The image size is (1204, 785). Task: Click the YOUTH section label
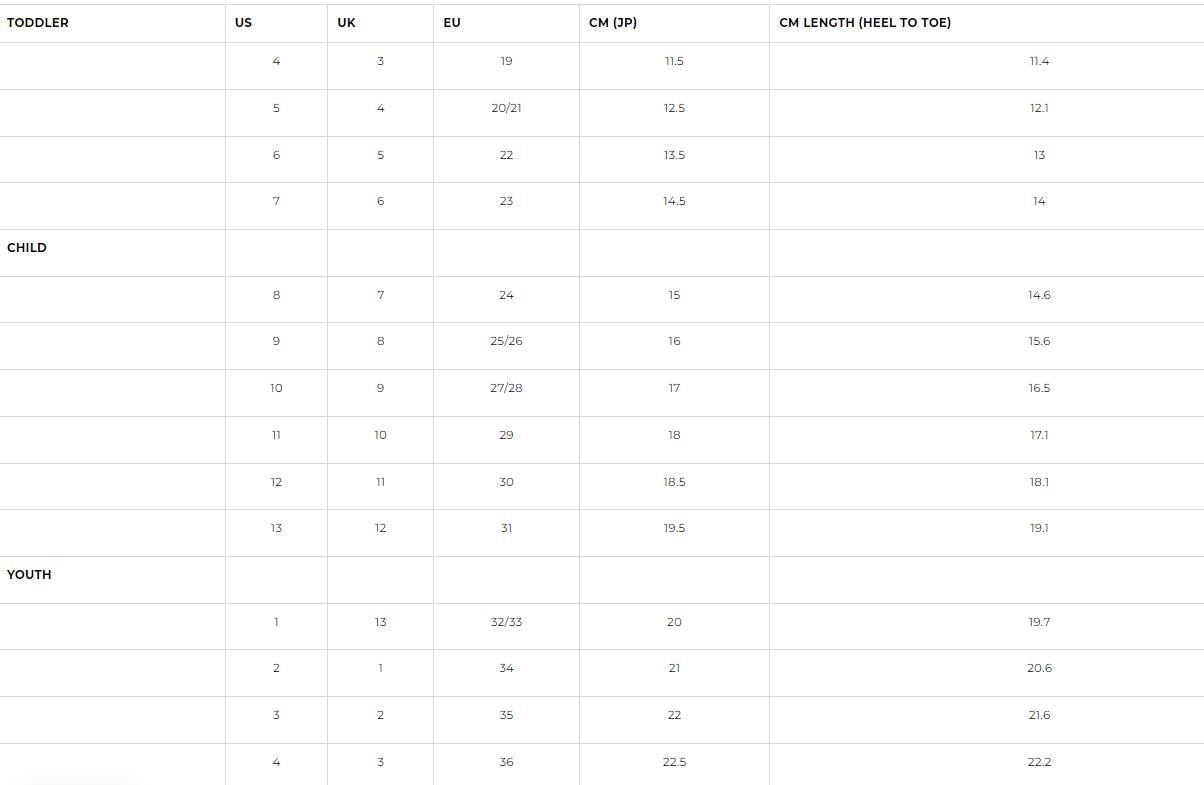tap(29, 575)
